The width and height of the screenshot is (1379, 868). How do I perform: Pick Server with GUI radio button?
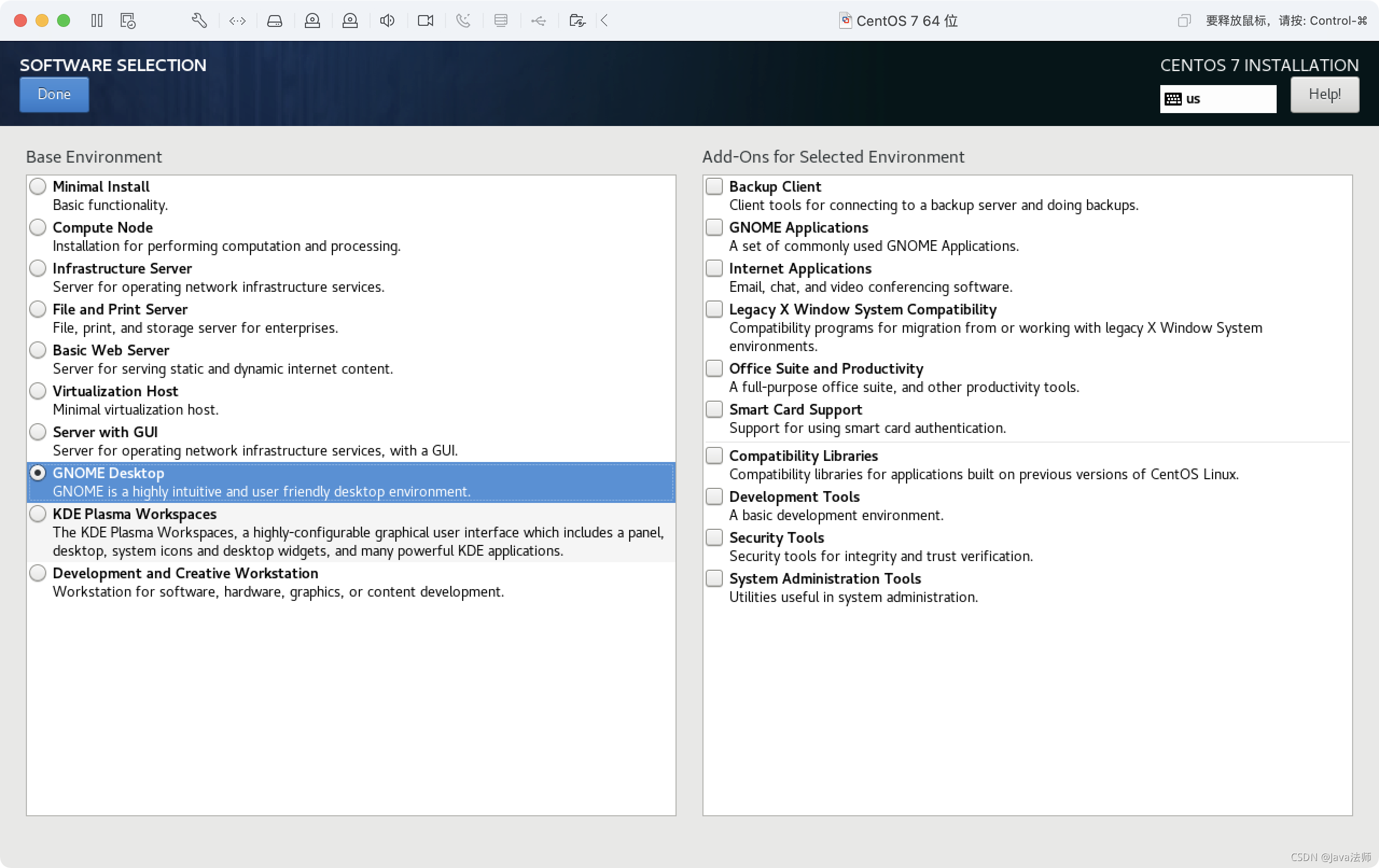[x=38, y=432]
